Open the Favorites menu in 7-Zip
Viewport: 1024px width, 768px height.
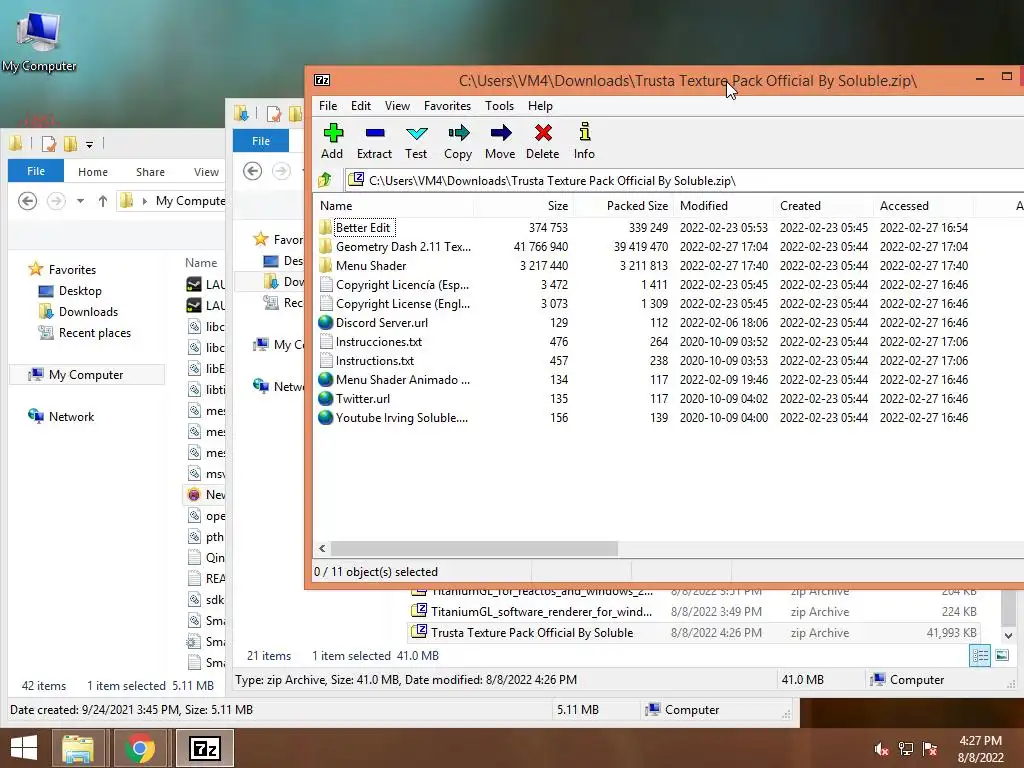click(447, 106)
